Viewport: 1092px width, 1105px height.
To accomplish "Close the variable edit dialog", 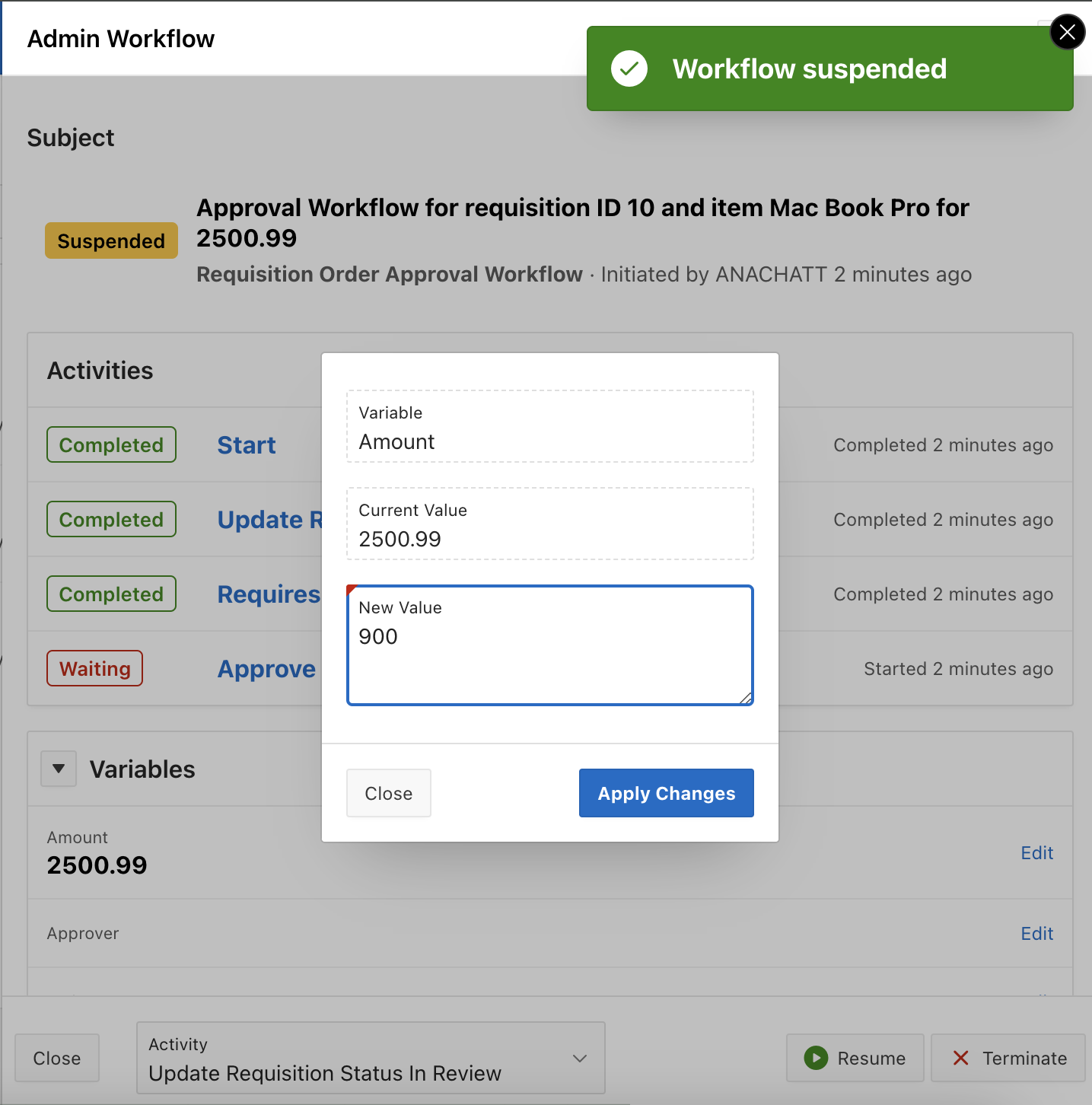I will 388,793.
